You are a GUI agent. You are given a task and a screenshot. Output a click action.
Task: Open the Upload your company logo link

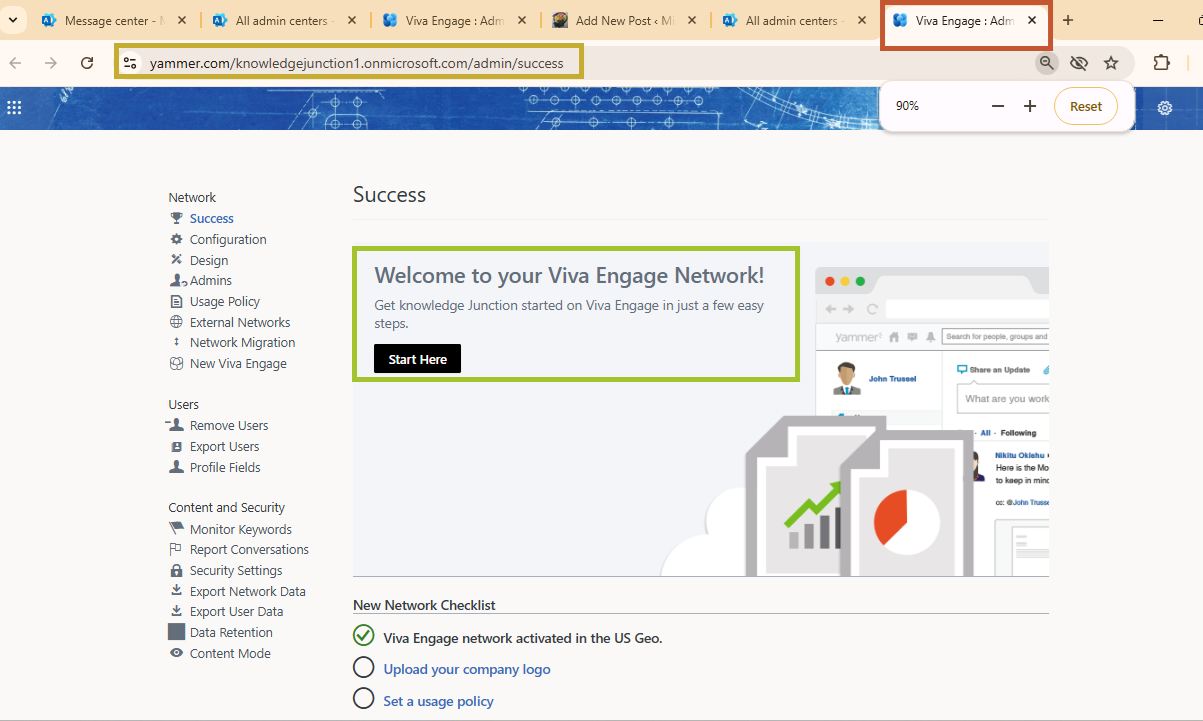467,669
